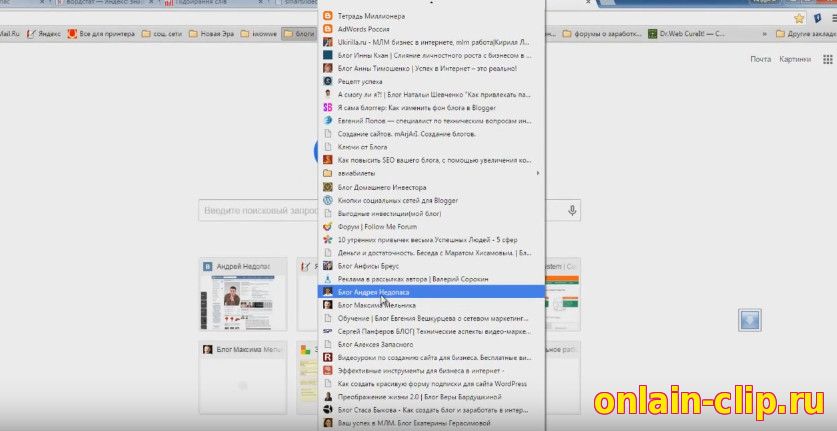Open the 'Другие закладки' folder
This screenshot has height=431, width=837.
[x=806, y=34]
